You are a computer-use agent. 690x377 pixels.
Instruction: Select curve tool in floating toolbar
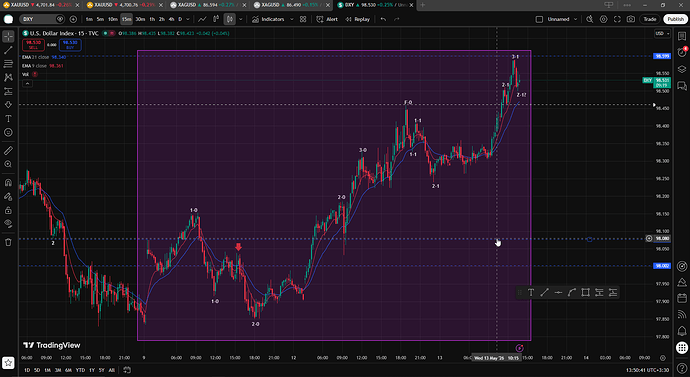pos(572,293)
